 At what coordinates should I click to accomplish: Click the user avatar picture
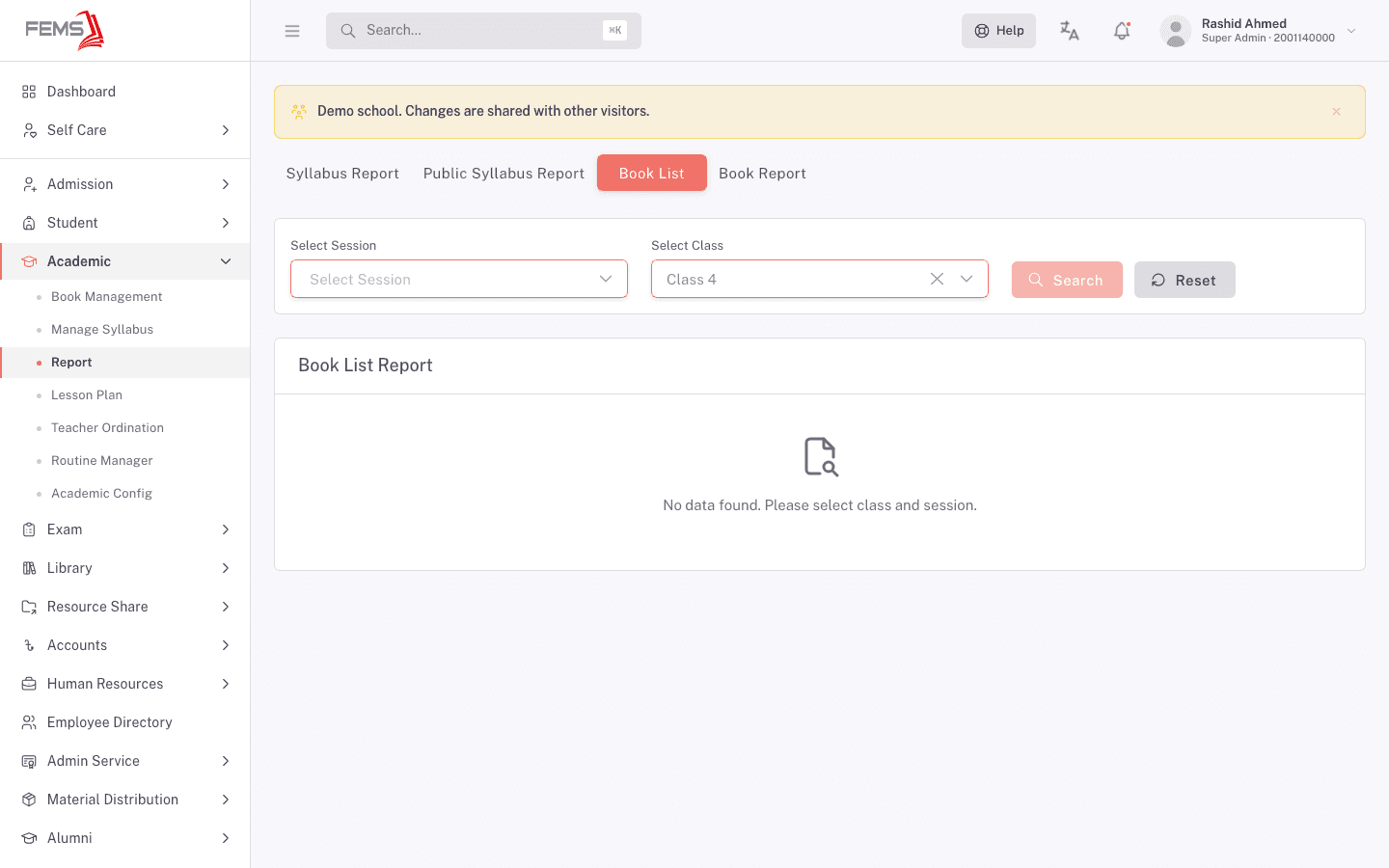click(1175, 31)
